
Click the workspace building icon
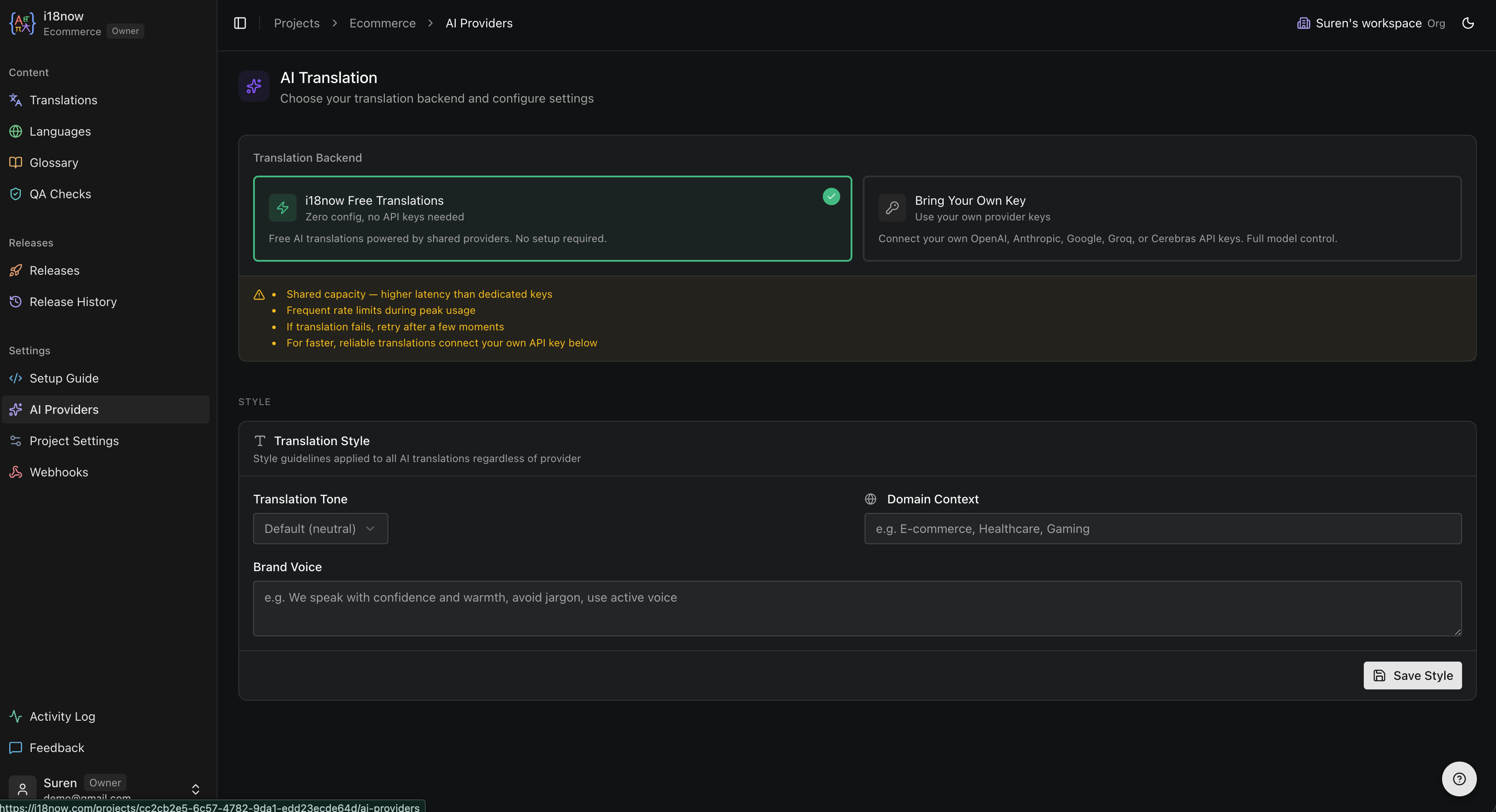(1303, 23)
